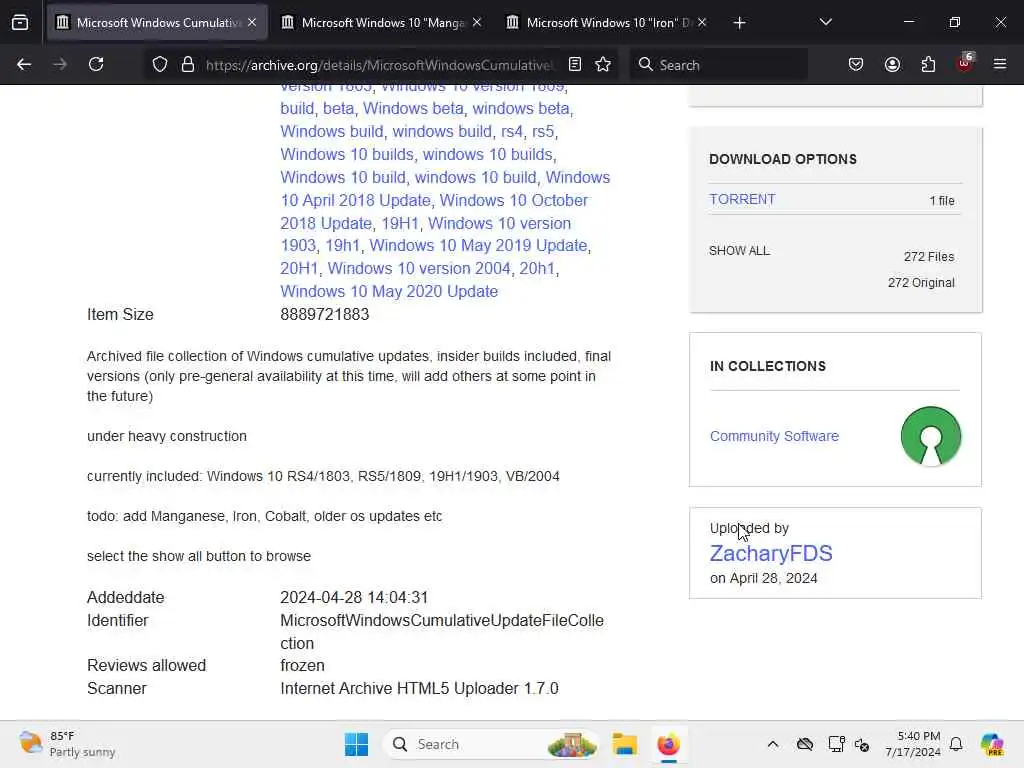Select item size value 8889721883
This screenshot has height=768, width=1024.
tap(325, 314)
